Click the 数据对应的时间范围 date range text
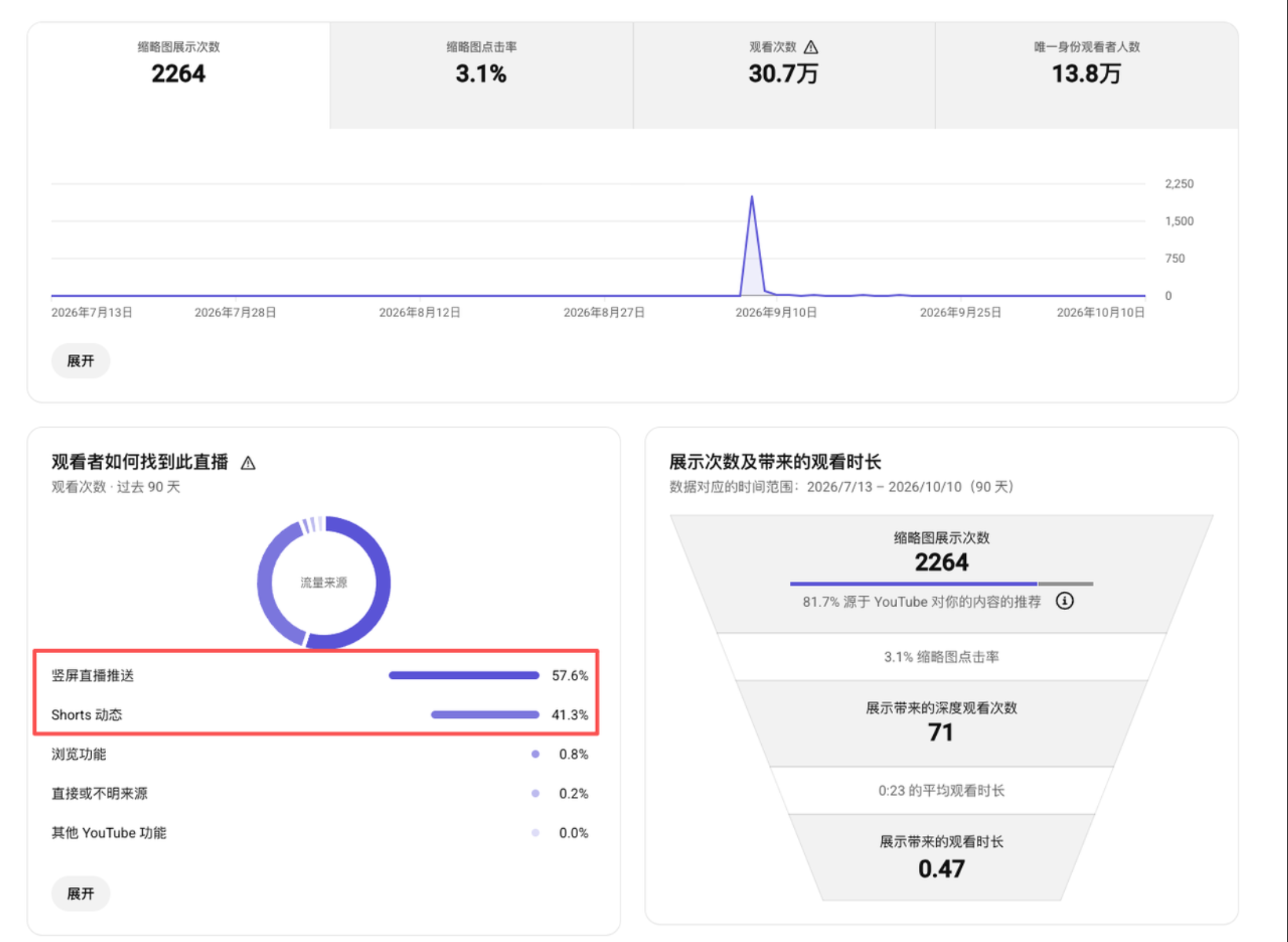 tap(841, 487)
